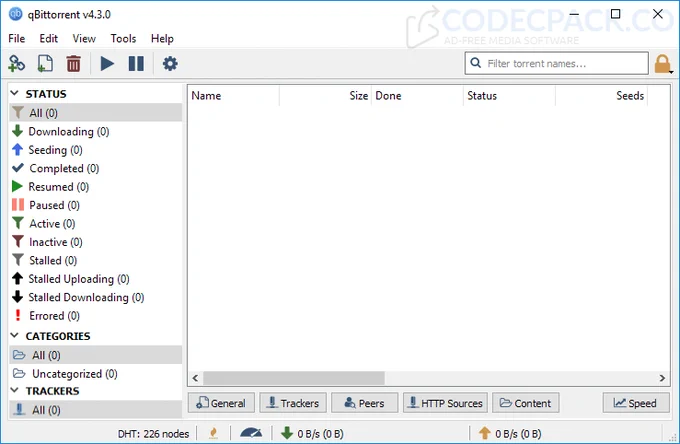Select Uncategorized (0) category
This screenshot has height=444, width=680.
click(95, 374)
